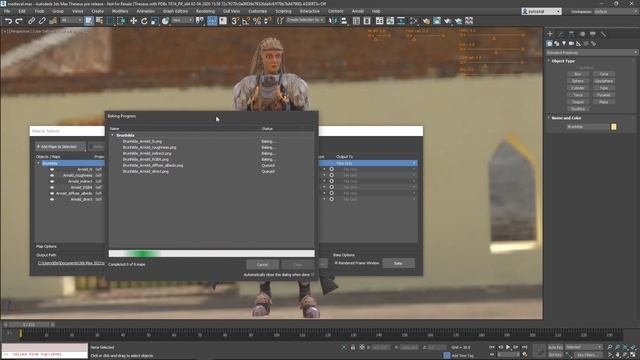Toggle the Angle Snap icon
The width and height of the screenshot is (640, 360).
[246, 20]
